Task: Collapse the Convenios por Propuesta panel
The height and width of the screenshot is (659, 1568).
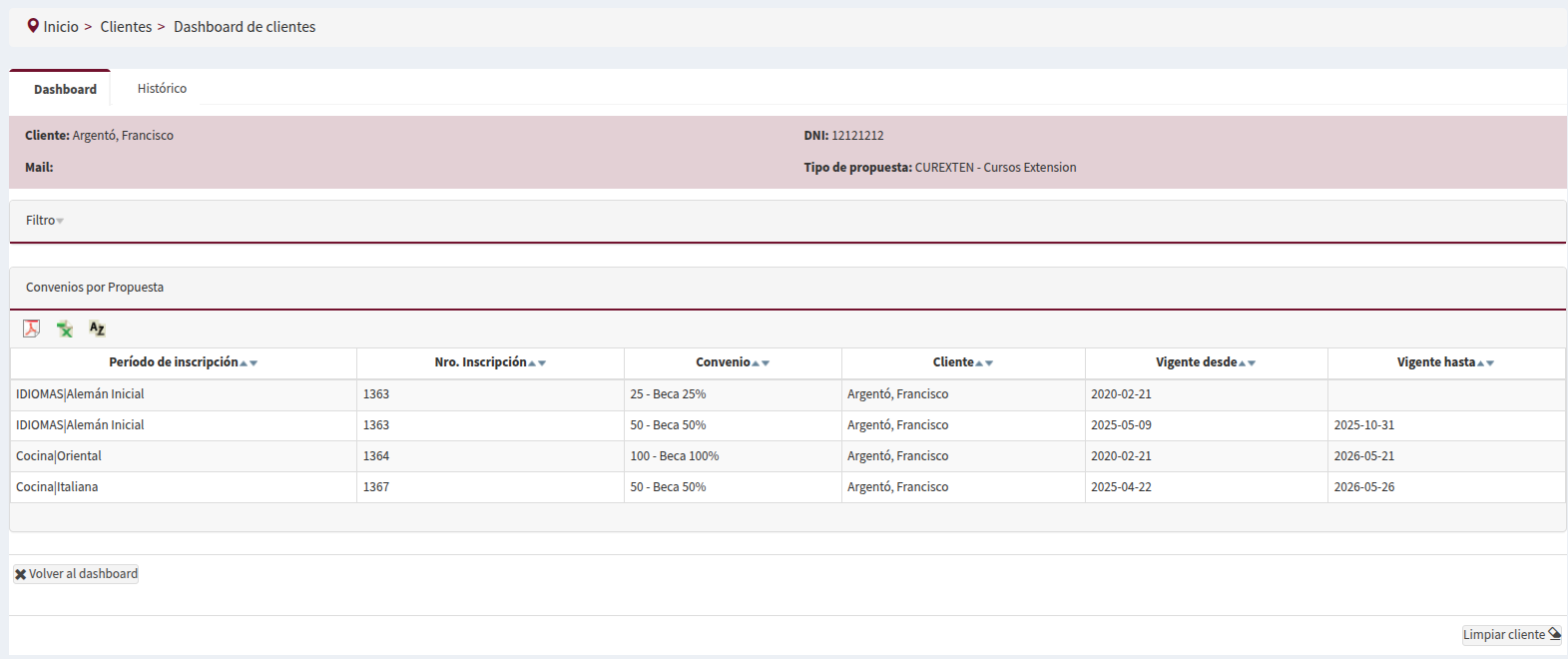Action: 95,288
